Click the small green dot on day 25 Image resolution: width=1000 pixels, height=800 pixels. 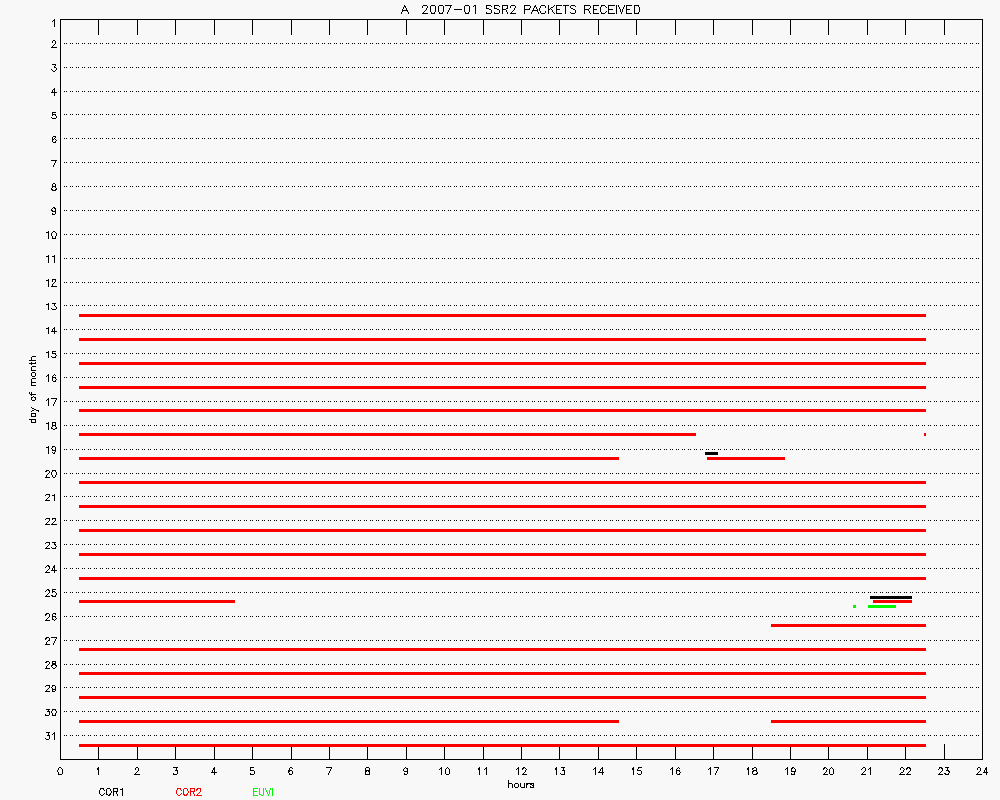[854, 606]
